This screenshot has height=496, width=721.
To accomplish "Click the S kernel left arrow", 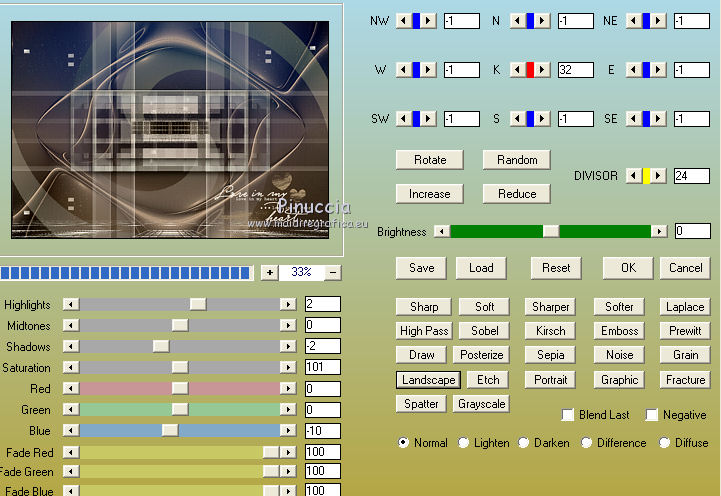I will [518, 119].
